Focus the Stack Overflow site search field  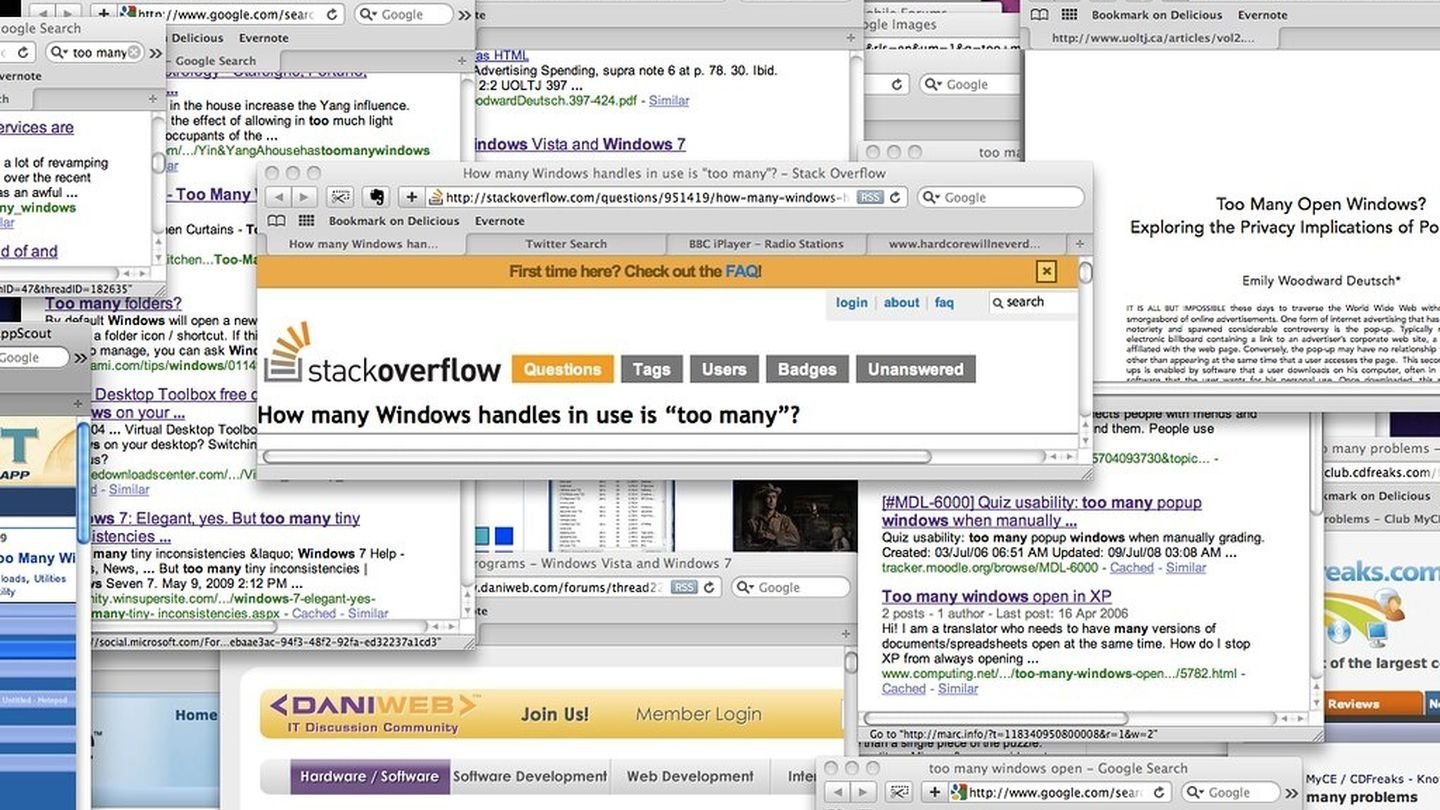[1032, 302]
